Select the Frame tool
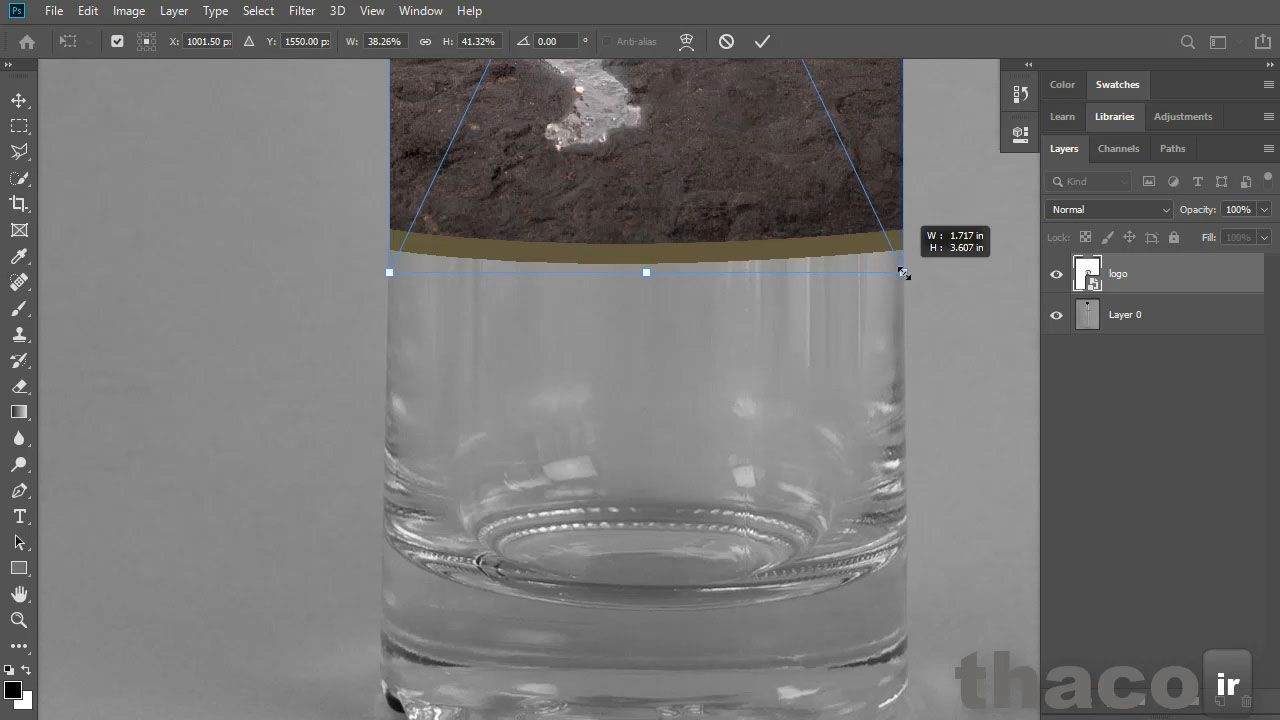The image size is (1280, 720). (x=19, y=230)
